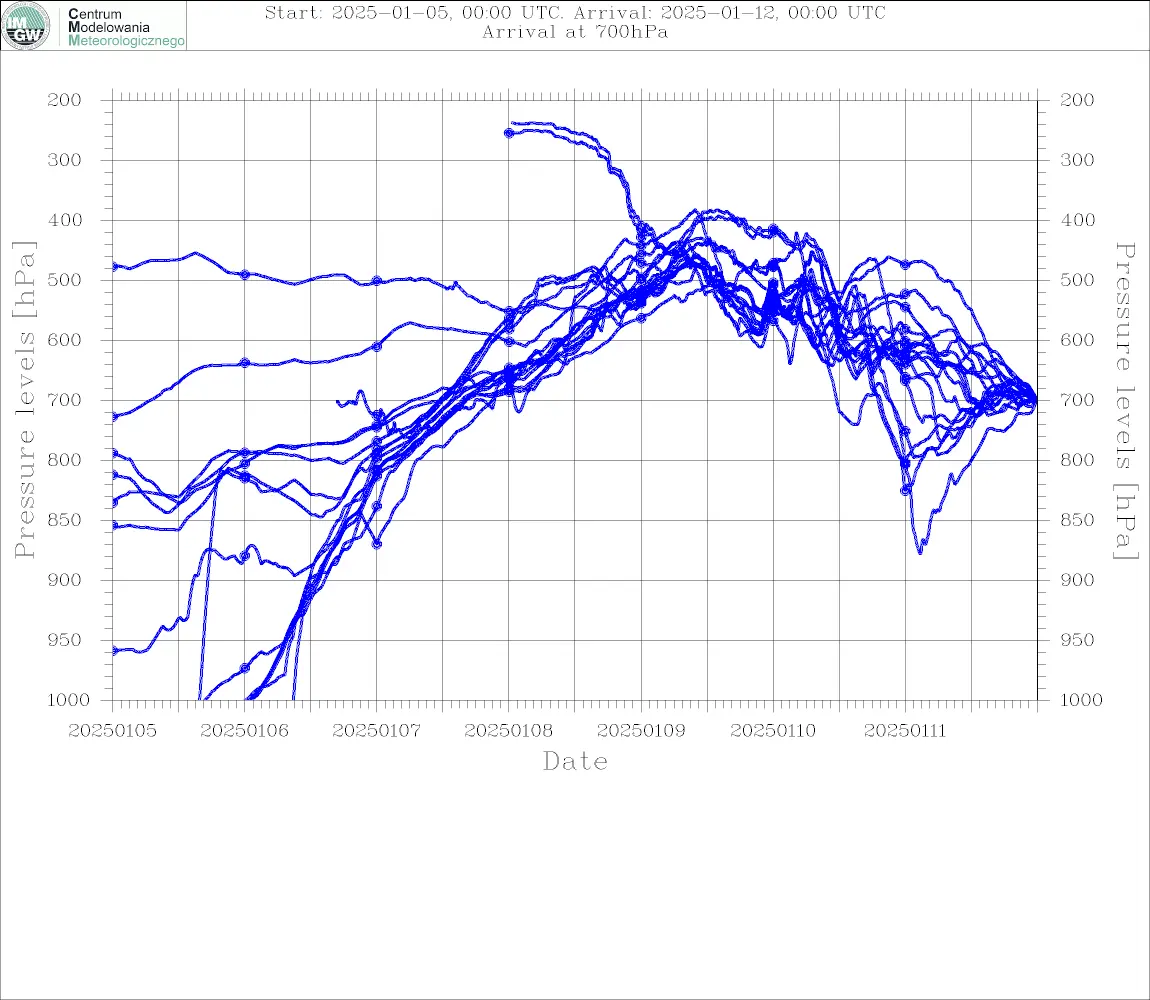Click the left axis 800 label
Image resolution: width=1150 pixels, height=1000 pixels.
coord(65,460)
